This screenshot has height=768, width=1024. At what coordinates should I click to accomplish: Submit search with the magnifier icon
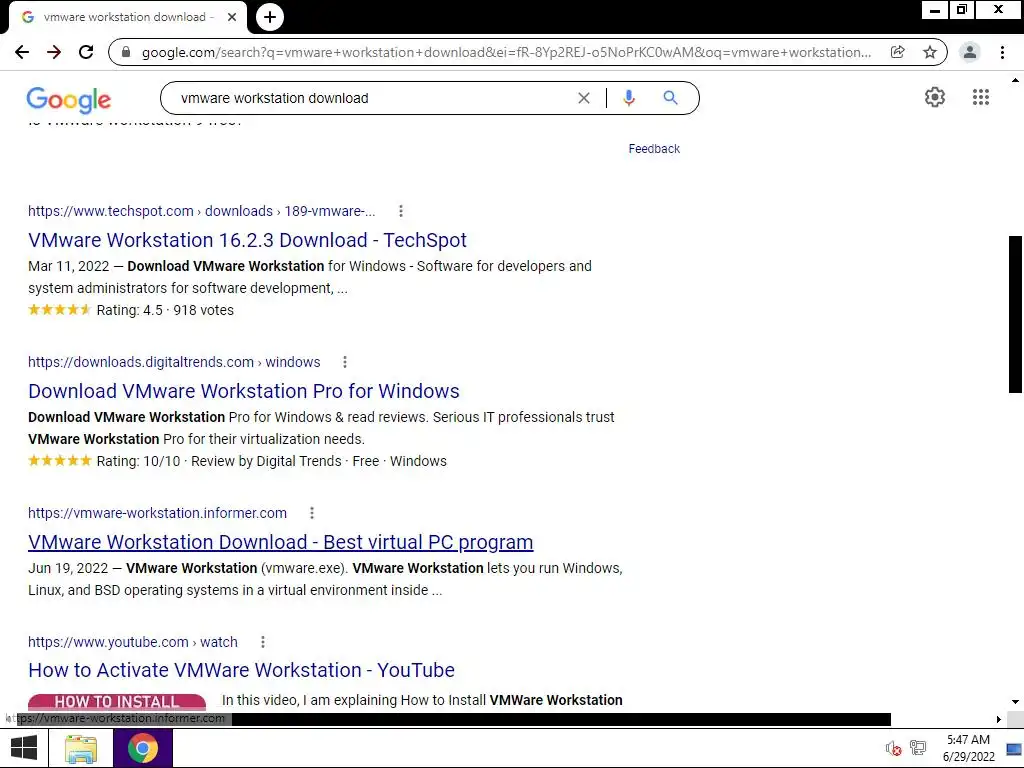671,98
